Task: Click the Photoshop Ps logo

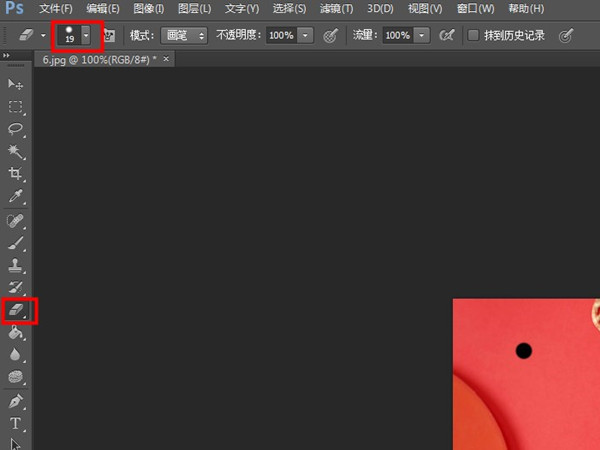Action: point(15,8)
